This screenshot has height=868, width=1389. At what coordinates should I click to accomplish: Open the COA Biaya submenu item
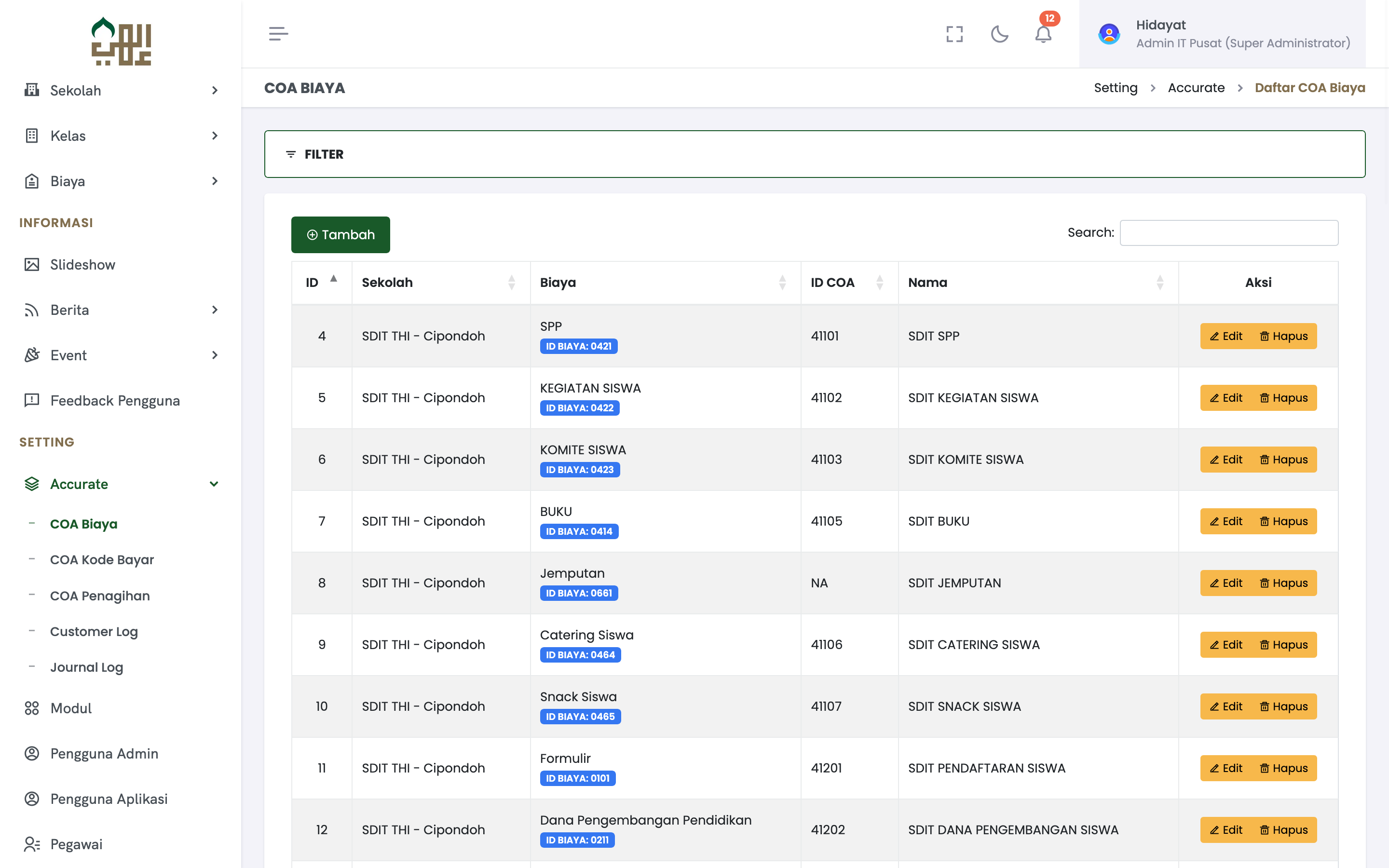click(x=84, y=524)
